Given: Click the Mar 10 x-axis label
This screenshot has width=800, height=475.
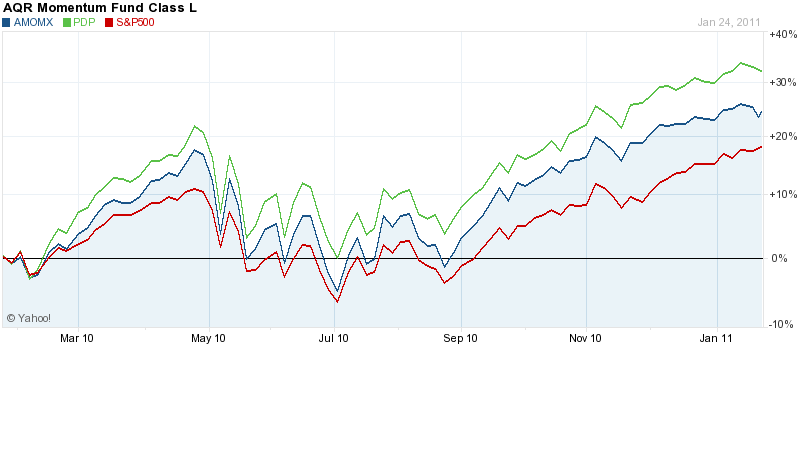Looking at the screenshot, I should tap(77, 339).
